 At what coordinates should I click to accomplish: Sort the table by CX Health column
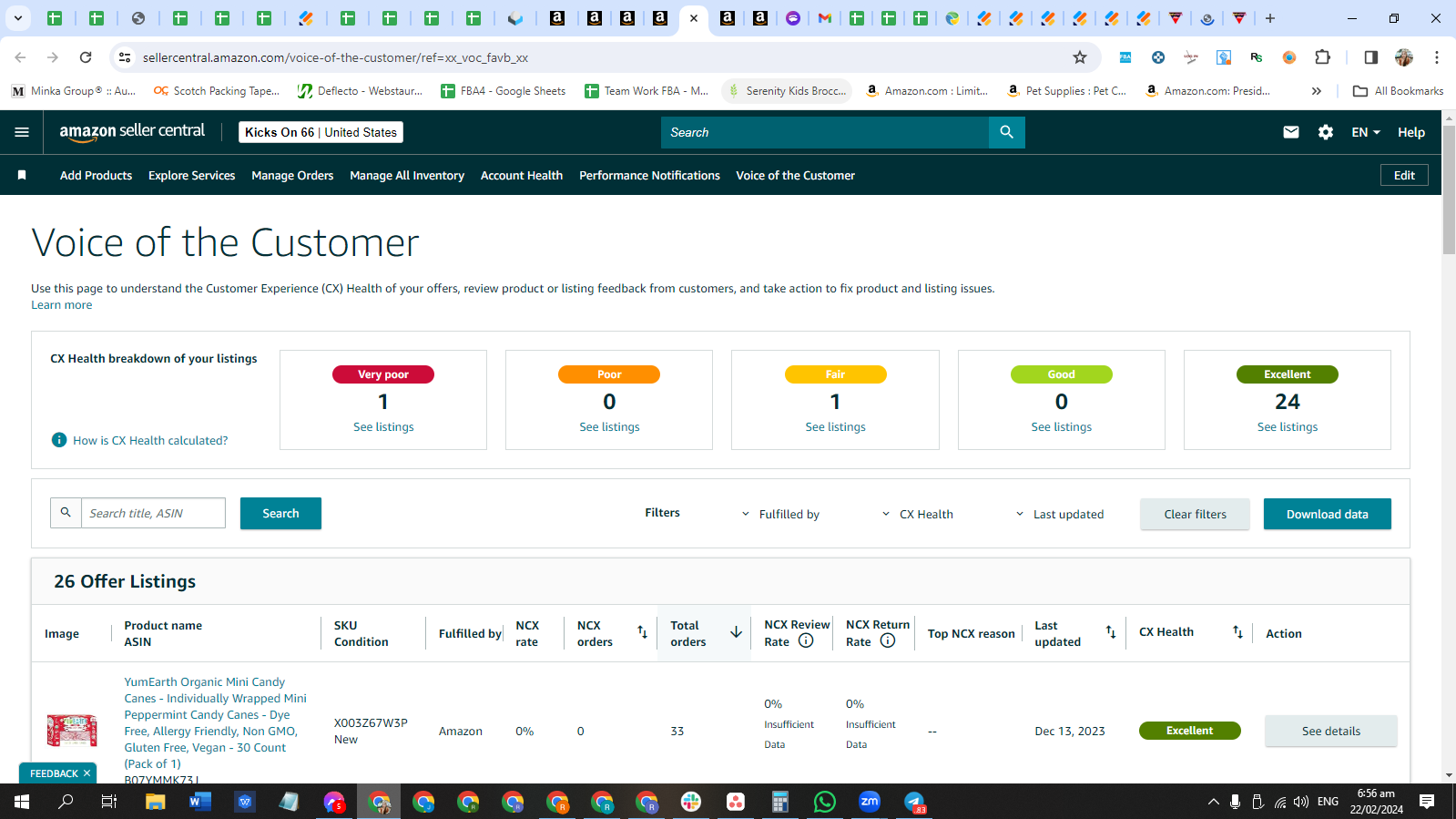(1237, 632)
